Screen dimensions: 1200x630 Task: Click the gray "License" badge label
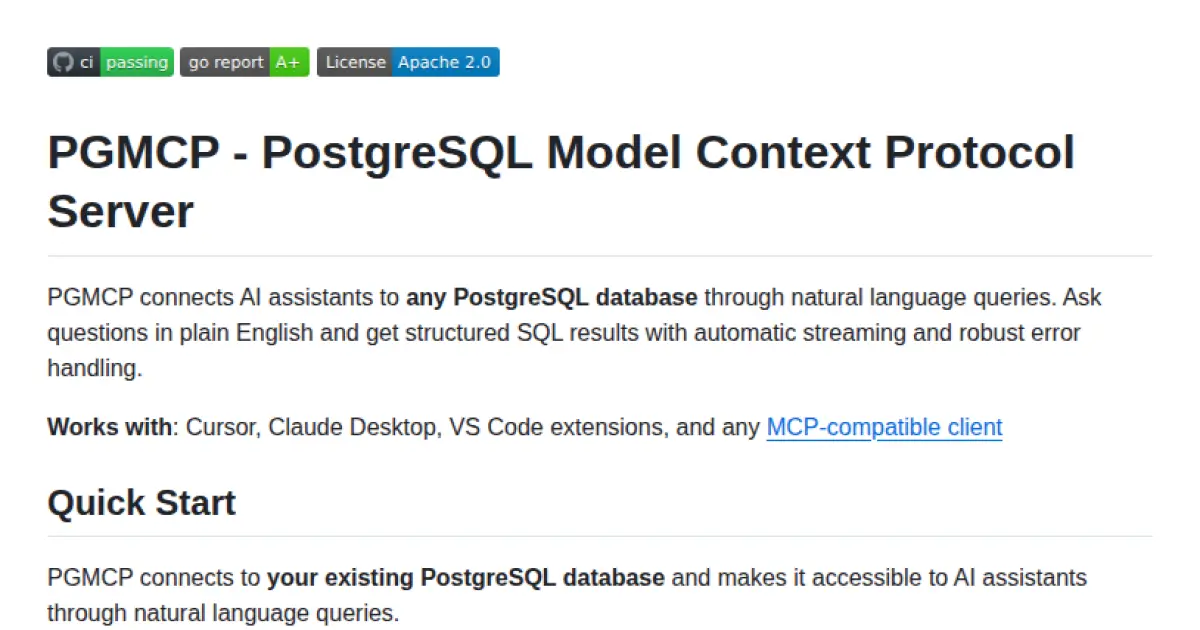pos(355,62)
